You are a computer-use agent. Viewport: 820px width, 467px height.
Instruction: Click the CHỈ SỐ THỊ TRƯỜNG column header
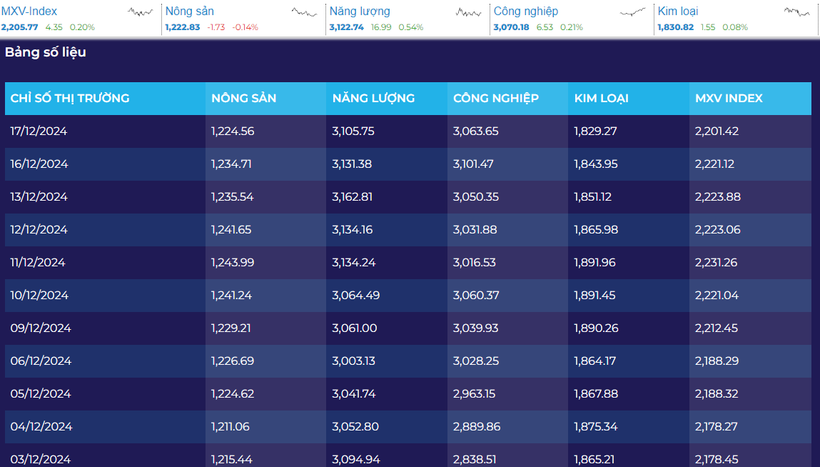[70, 98]
